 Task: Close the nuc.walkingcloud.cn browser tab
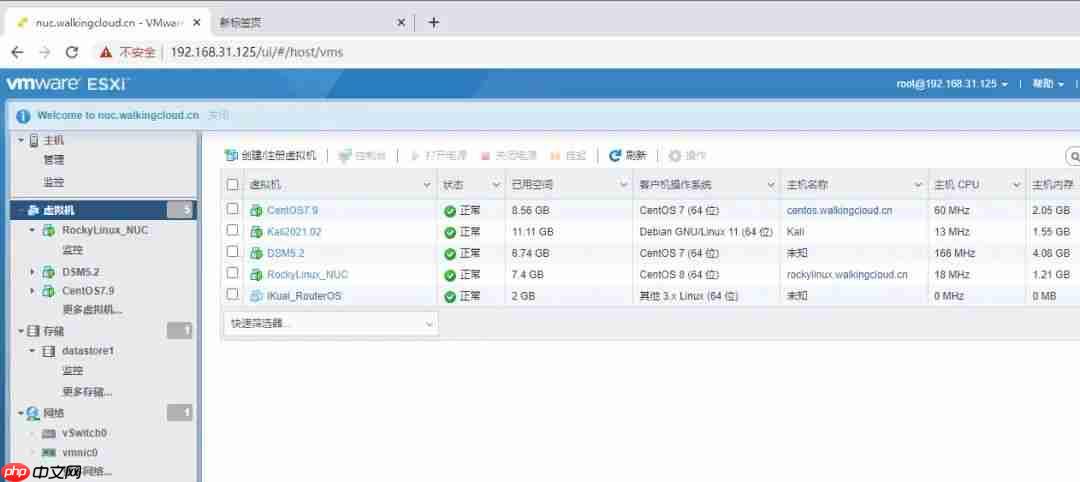(197, 23)
